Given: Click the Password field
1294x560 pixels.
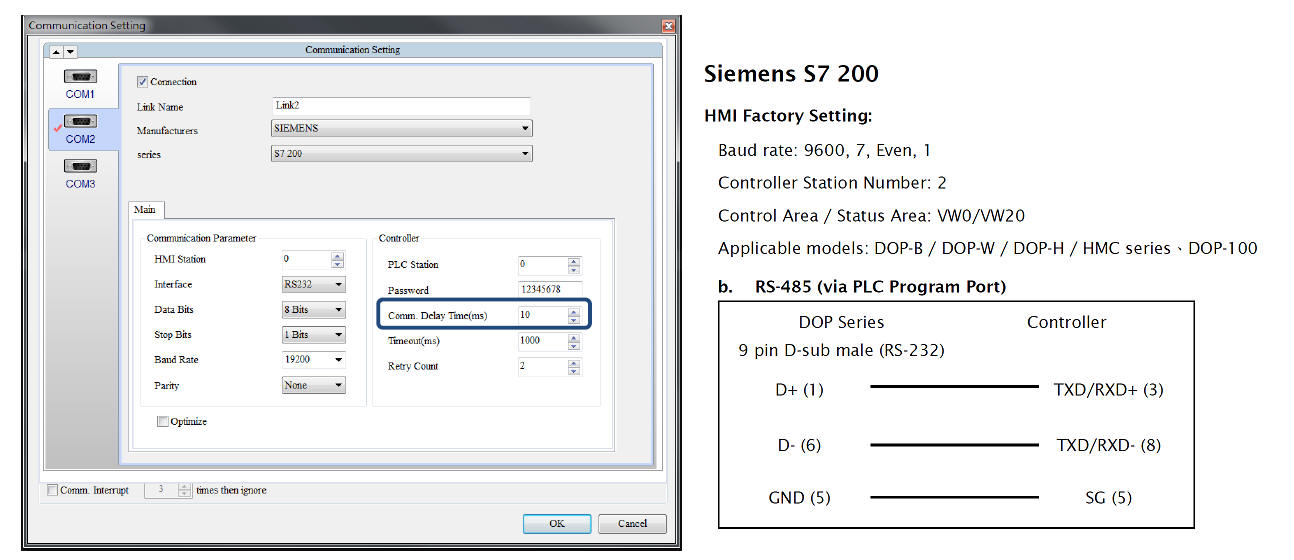Looking at the screenshot, I should coord(550,290).
